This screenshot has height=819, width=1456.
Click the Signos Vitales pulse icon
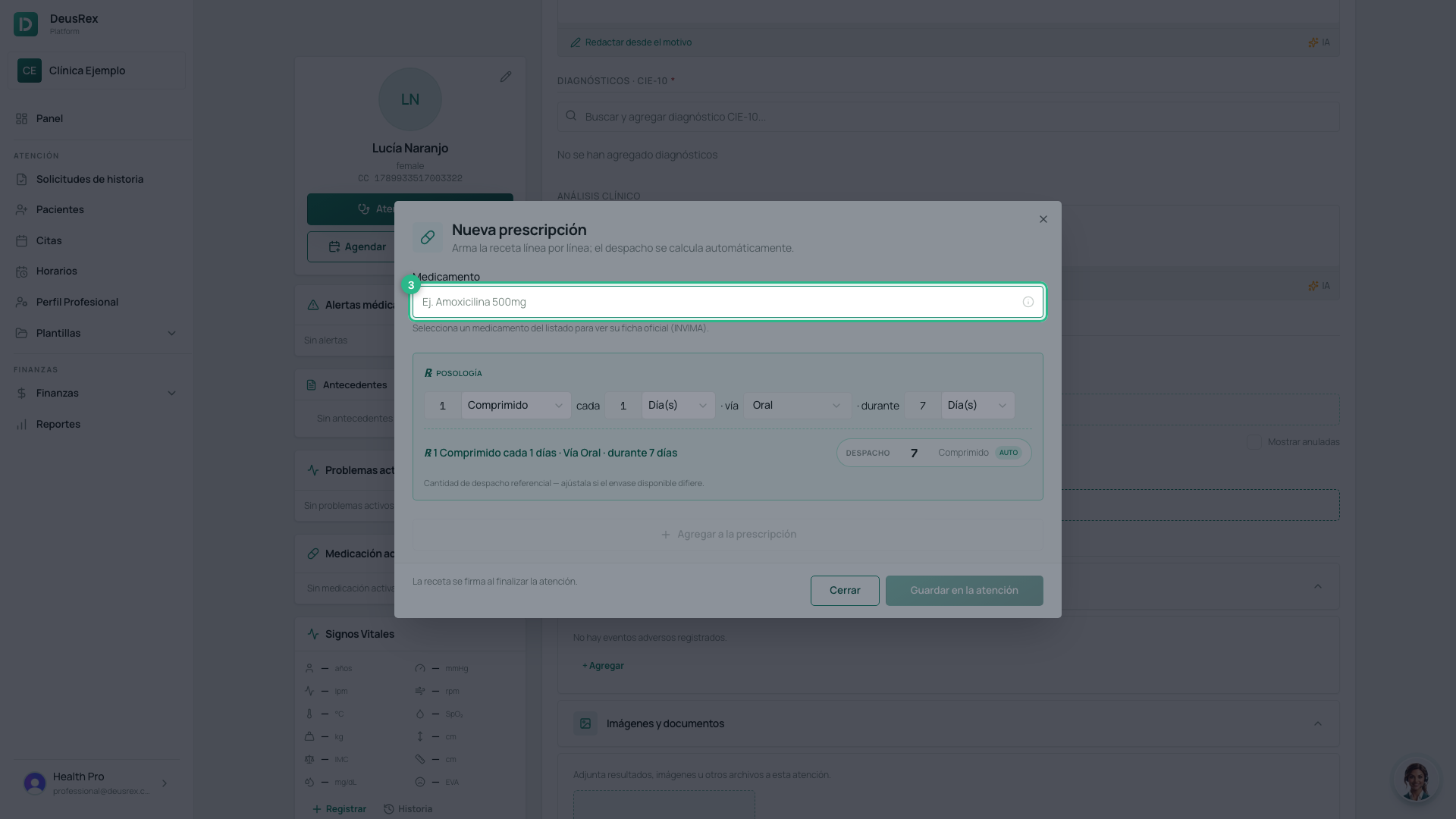[x=313, y=634]
